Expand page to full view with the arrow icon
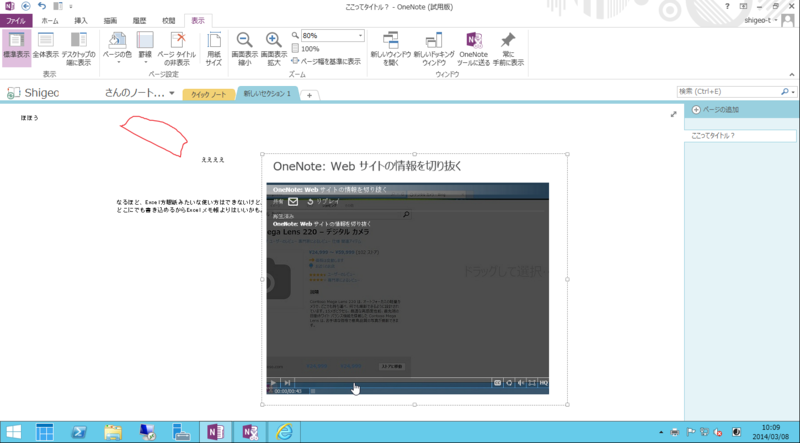Screen dimensions: 800x443 [x=673, y=114]
